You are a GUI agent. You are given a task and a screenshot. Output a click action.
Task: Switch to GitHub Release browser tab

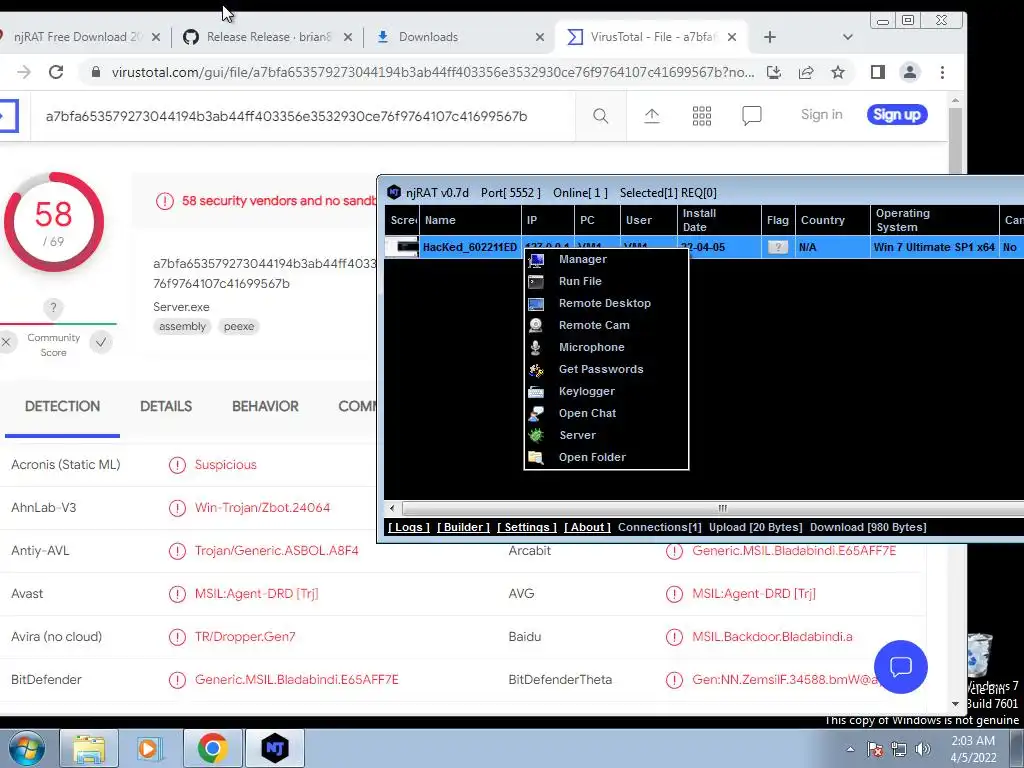click(269, 37)
